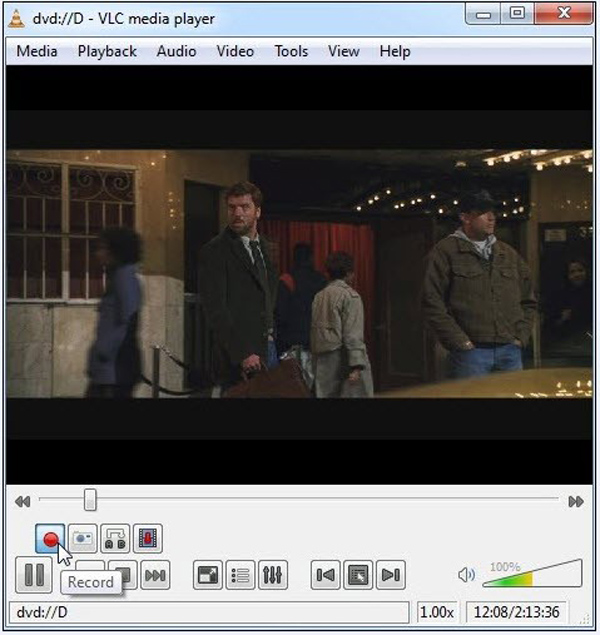Pause the DVD playback

click(x=34, y=575)
